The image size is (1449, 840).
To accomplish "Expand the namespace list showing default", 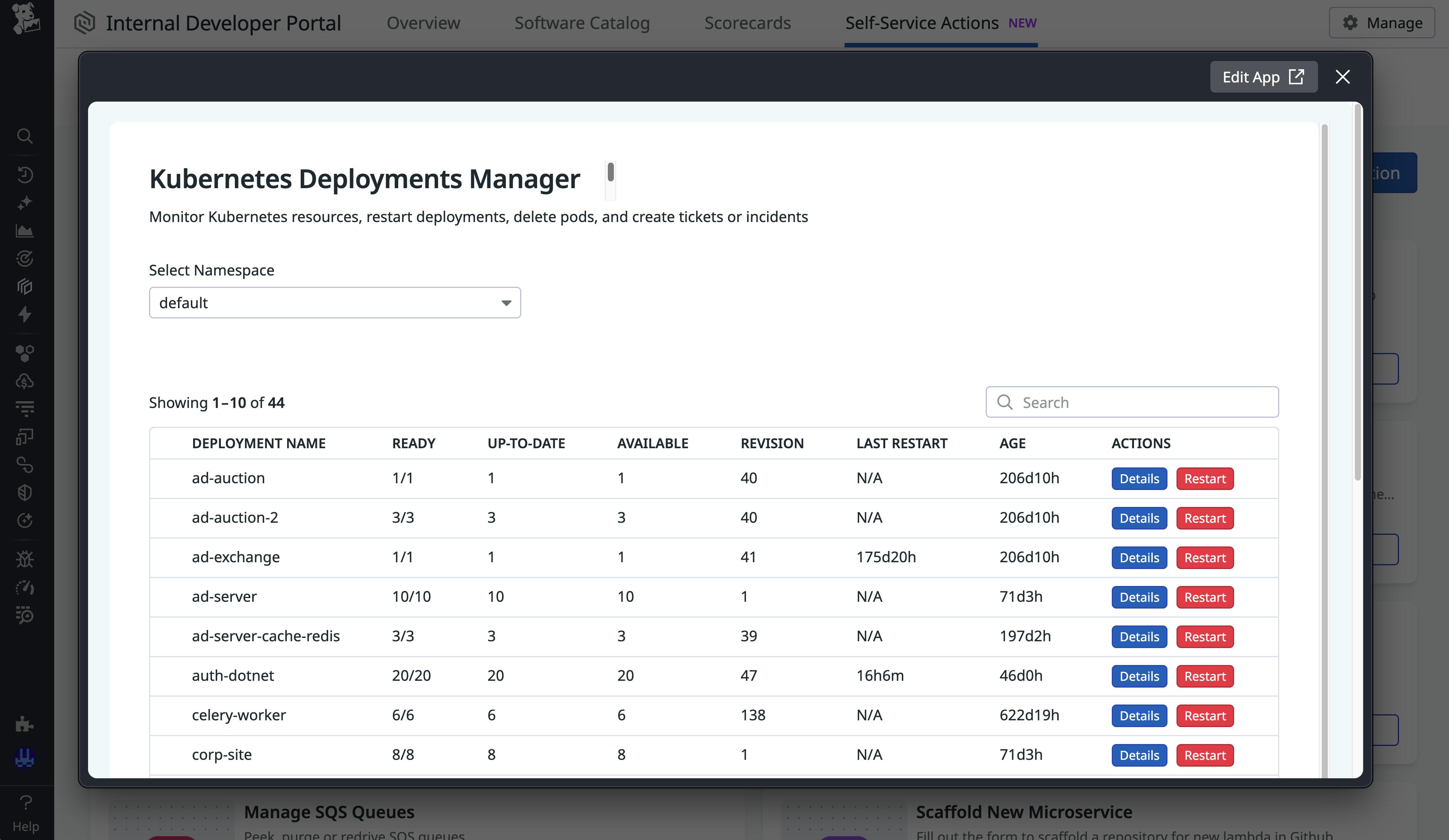I will [x=504, y=303].
